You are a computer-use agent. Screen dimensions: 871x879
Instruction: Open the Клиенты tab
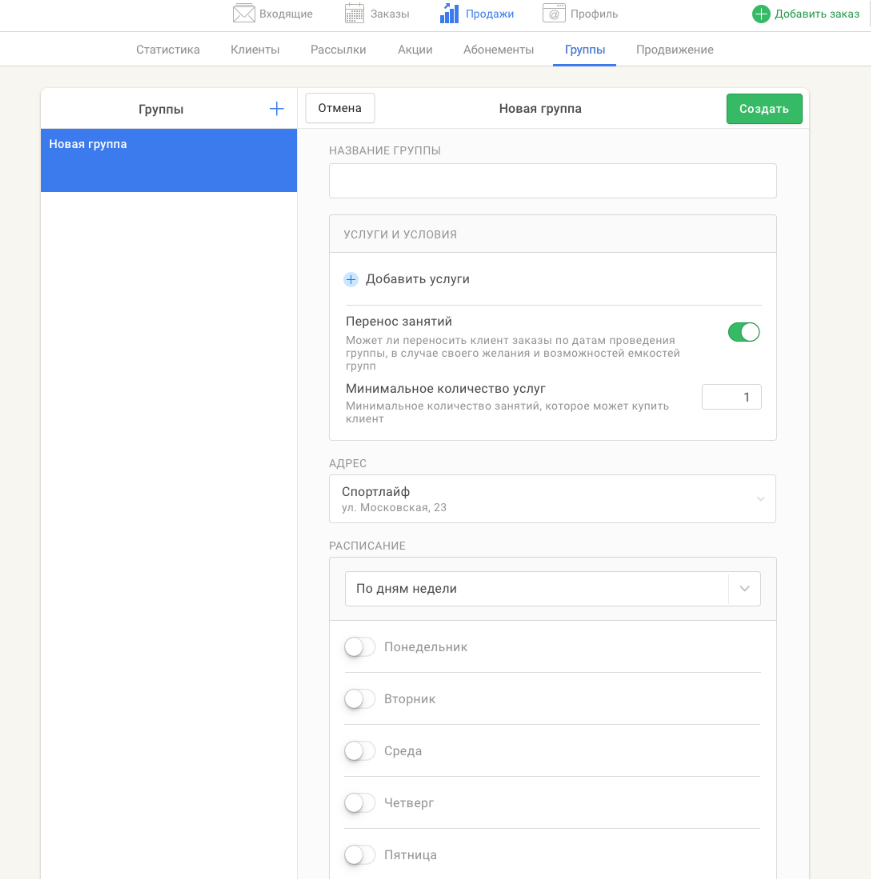point(255,50)
